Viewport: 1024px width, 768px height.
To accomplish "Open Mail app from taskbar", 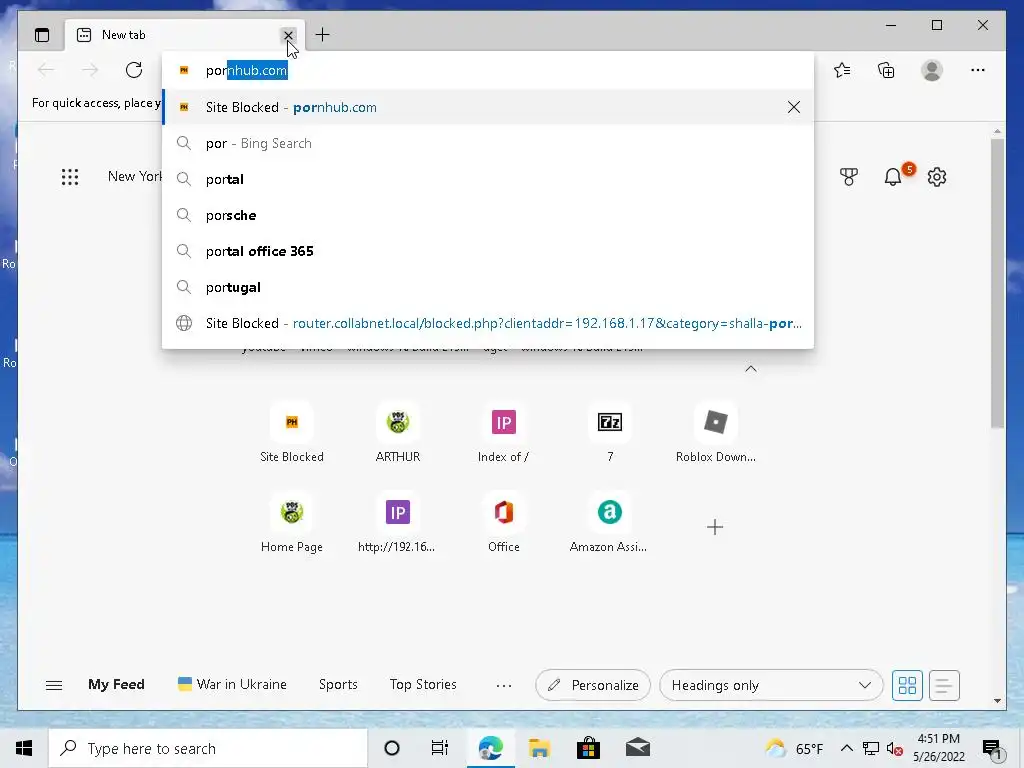I will pyautogui.click(x=638, y=748).
